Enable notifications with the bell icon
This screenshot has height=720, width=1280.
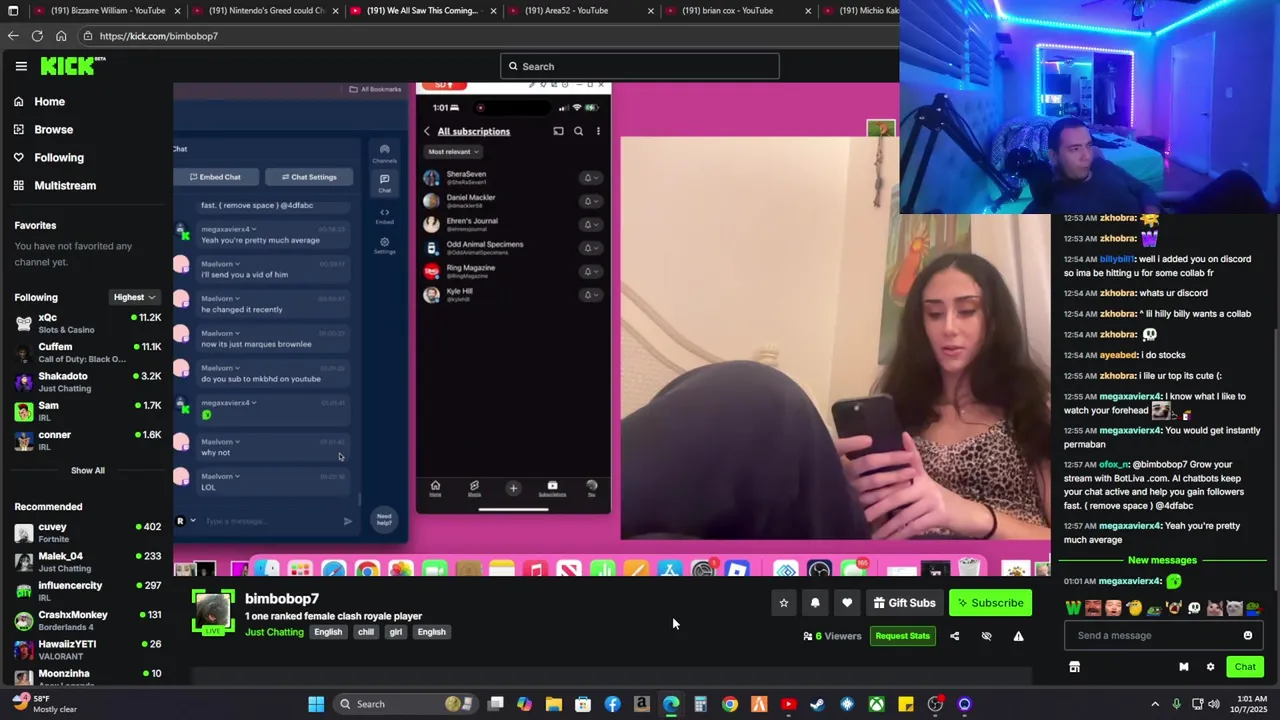(815, 603)
